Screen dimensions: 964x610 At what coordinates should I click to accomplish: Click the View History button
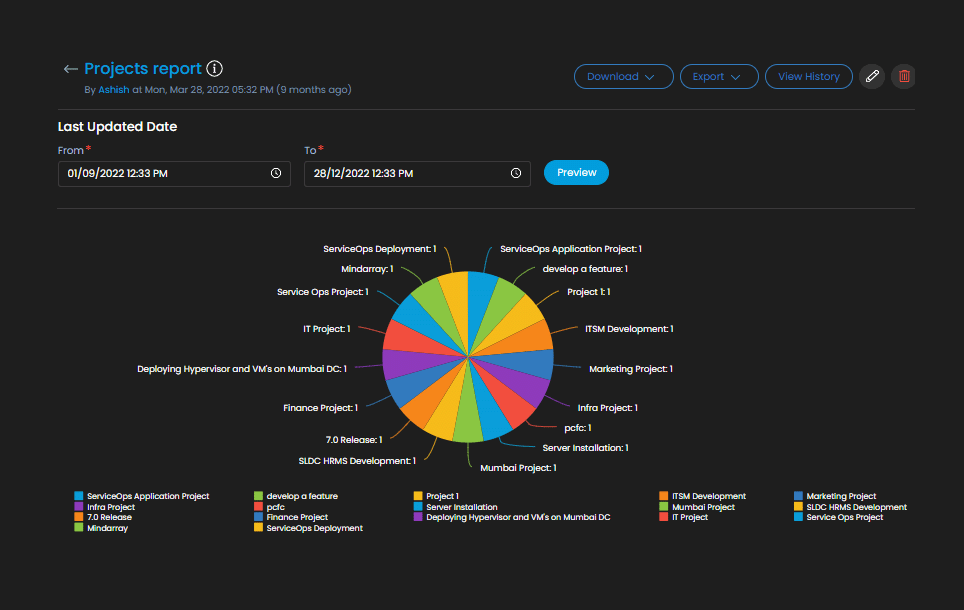[808, 76]
